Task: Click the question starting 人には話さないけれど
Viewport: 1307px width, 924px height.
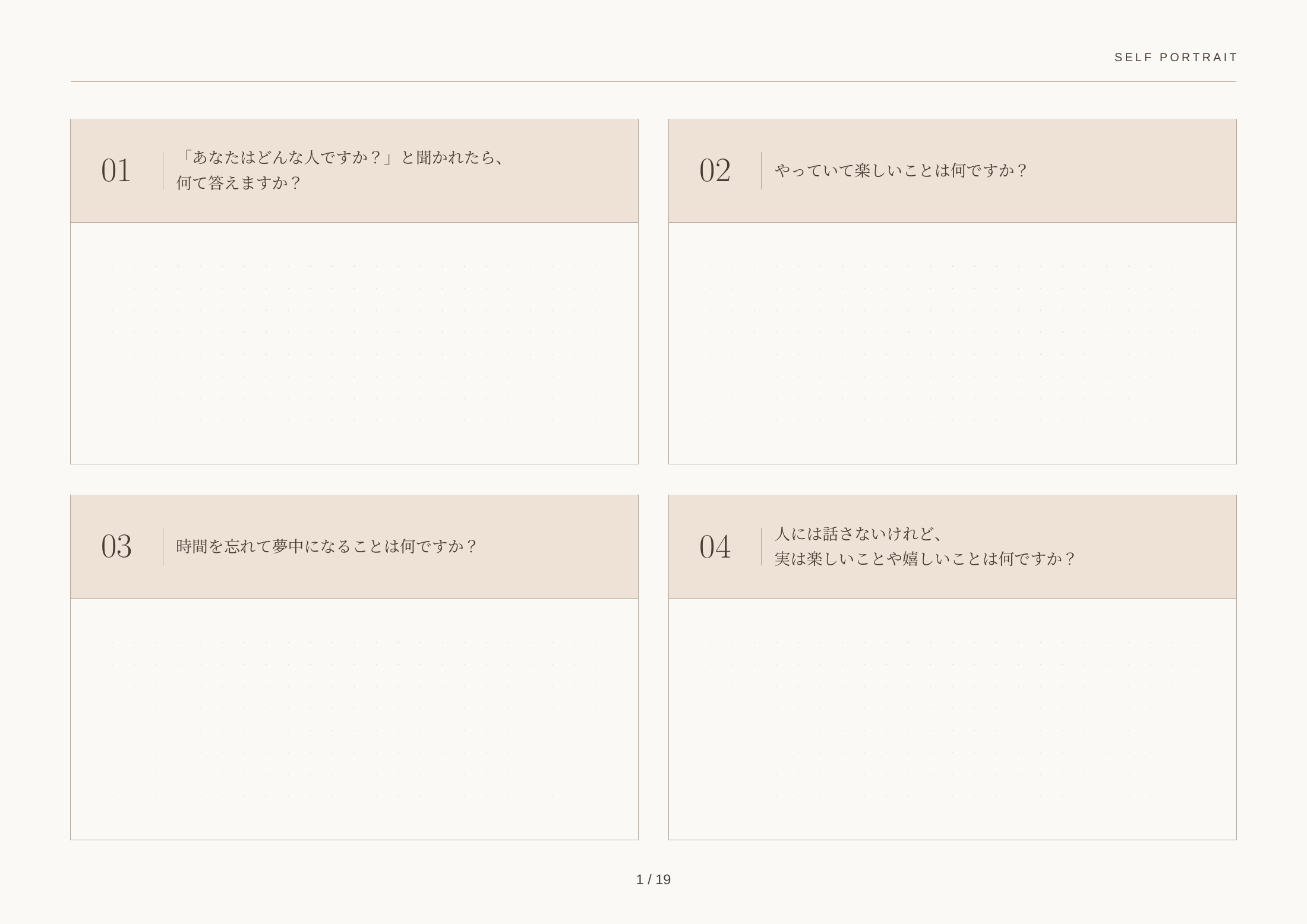Action: (925, 546)
